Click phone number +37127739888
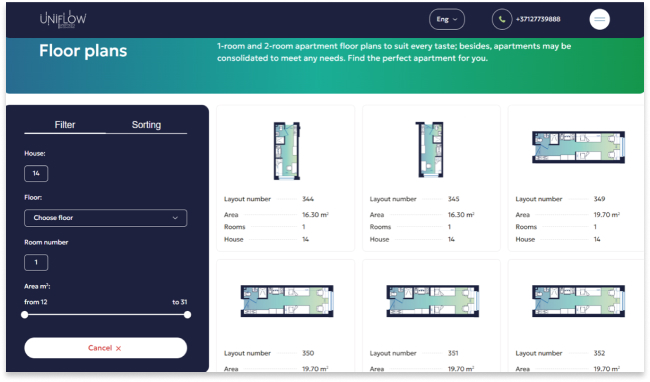The height and width of the screenshot is (382, 650). tap(538, 19)
